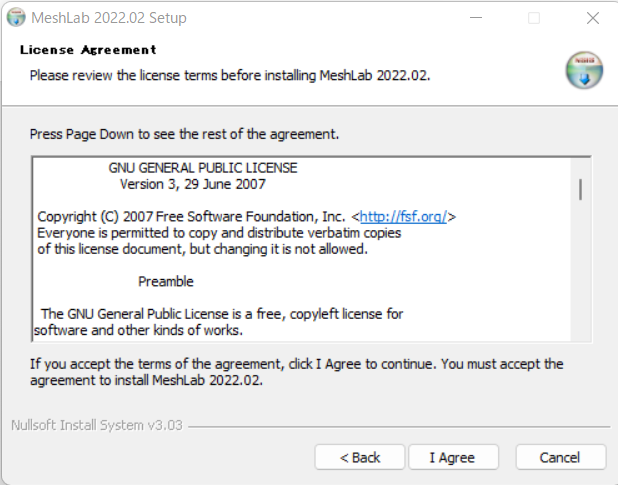This screenshot has width=618, height=485.
Task: Click inside the license text box on Preamble
Action: coord(166,281)
